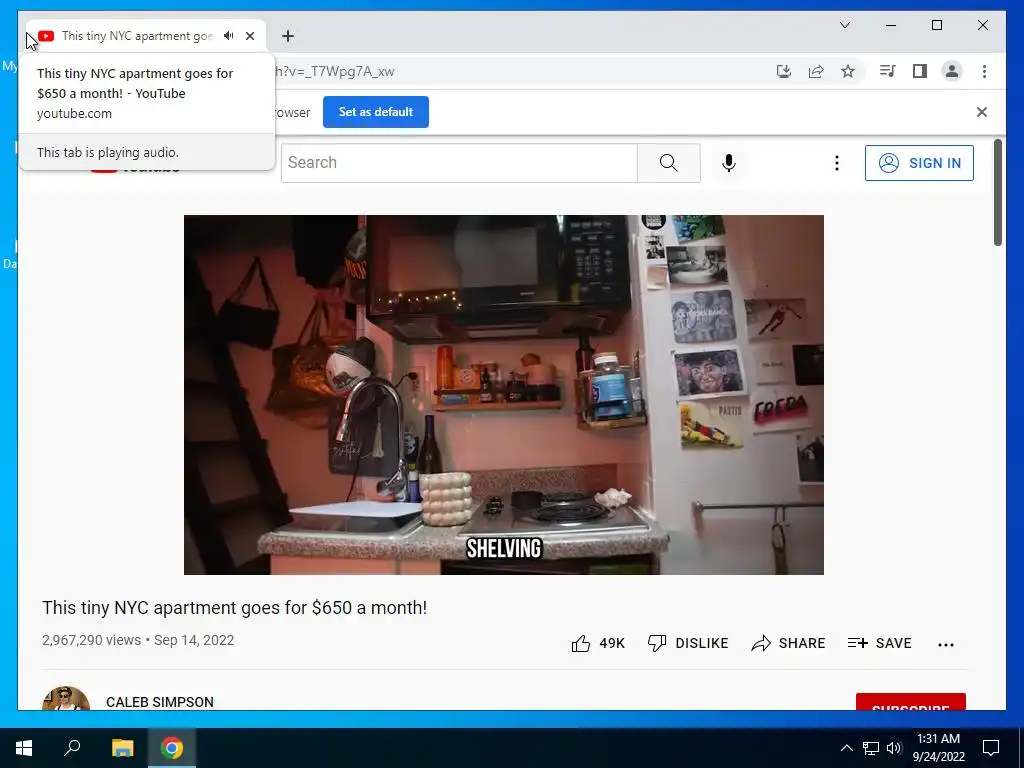Share this page from the address bar
This screenshot has height=768, width=1024.
click(816, 71)
